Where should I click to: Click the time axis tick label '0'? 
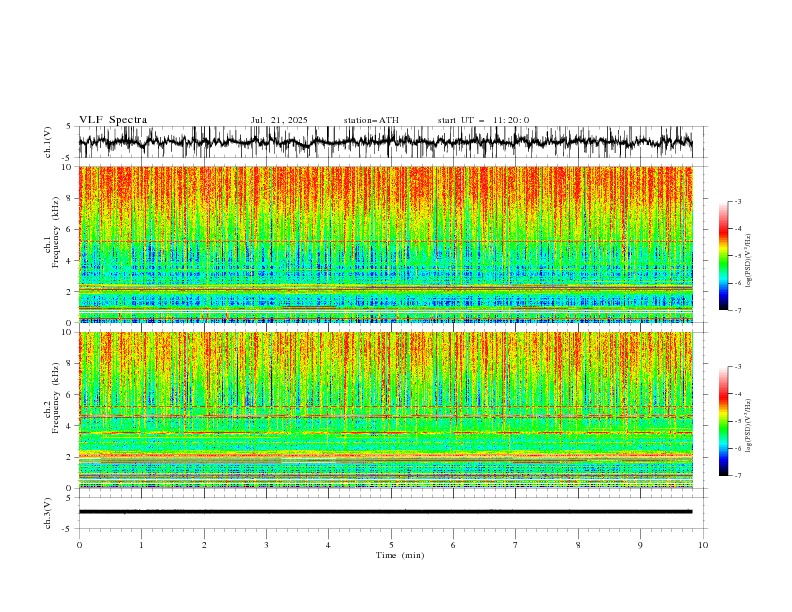pyautogui.click(x=79, y=545)
